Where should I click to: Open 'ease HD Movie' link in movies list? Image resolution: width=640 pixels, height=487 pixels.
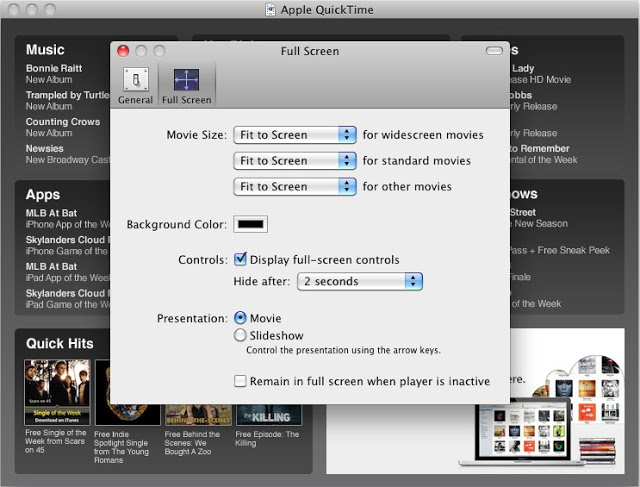click(x=541, y=80)
